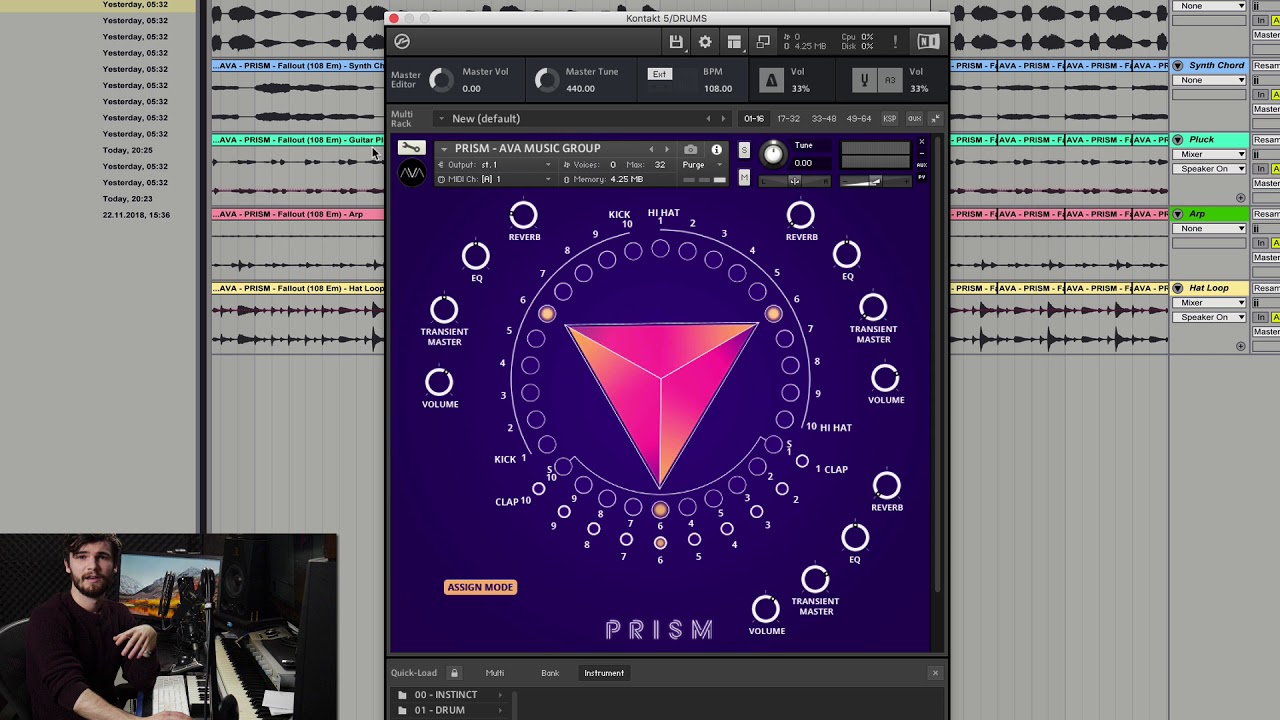The height and width of the screenshot is (720, 1280).
Task: Open snapshot view with camera icon
Action: coord(690,149)
